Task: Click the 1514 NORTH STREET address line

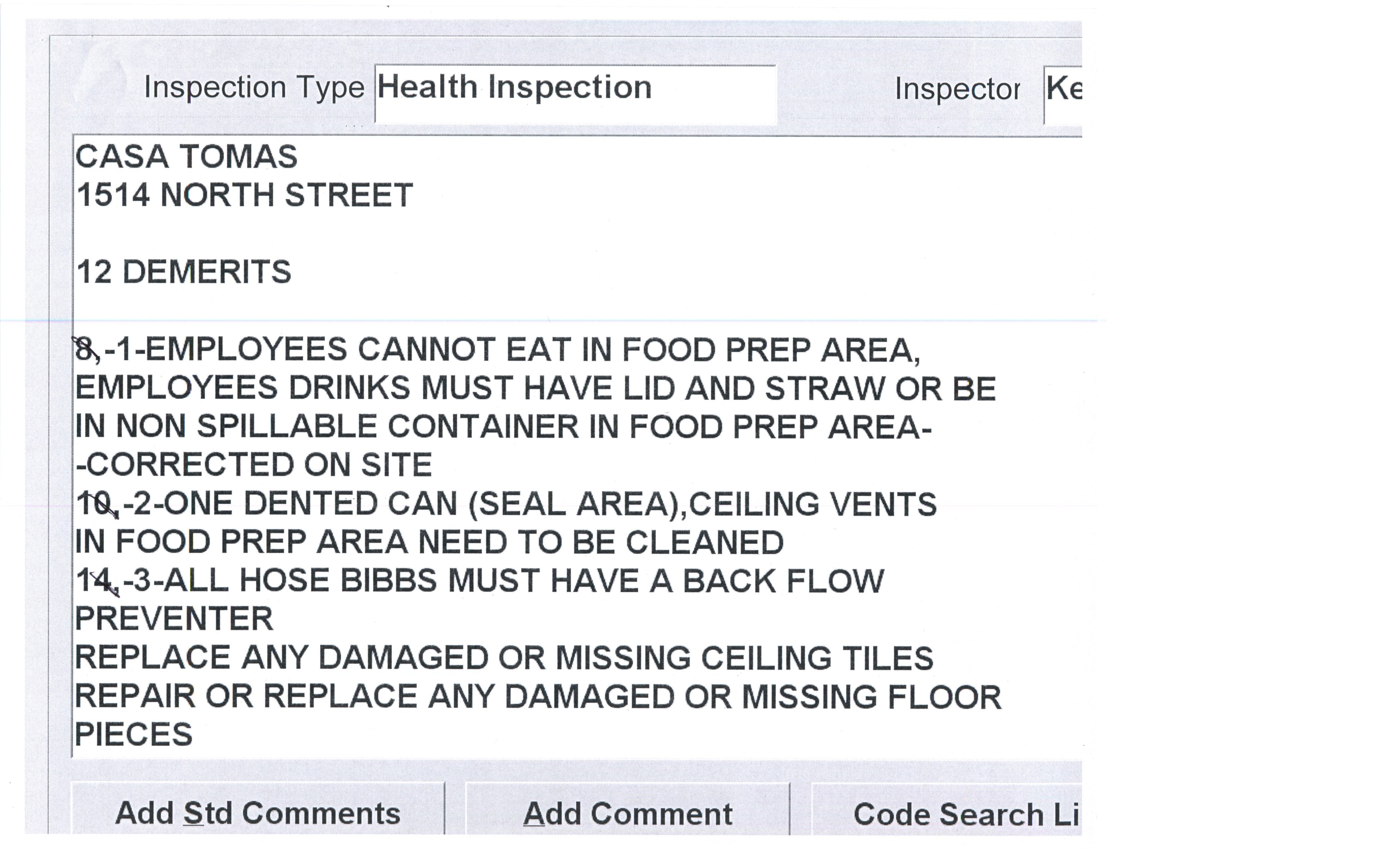Action: 244,195
